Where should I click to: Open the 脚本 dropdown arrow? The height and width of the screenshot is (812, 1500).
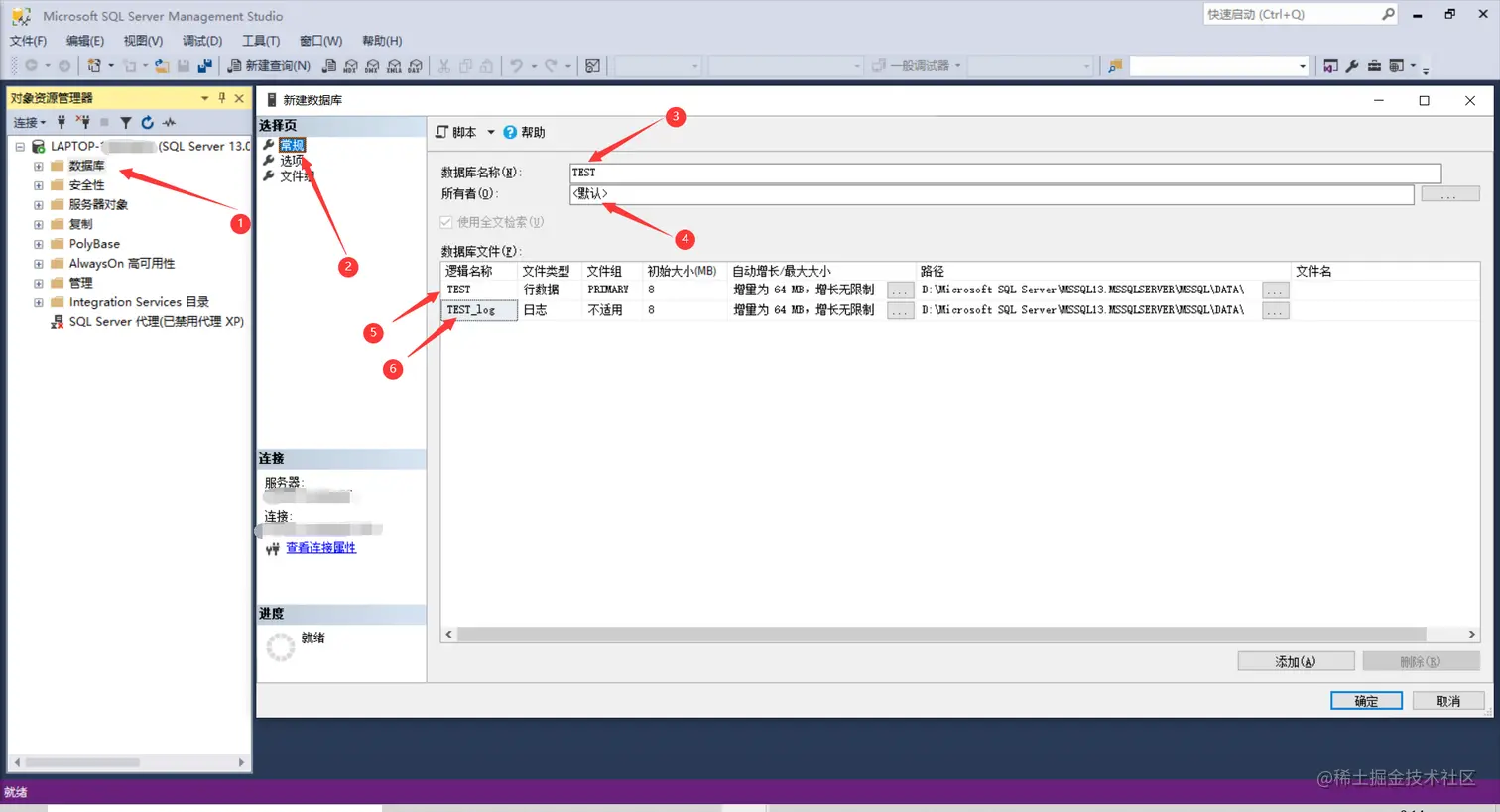coord(490,132)
